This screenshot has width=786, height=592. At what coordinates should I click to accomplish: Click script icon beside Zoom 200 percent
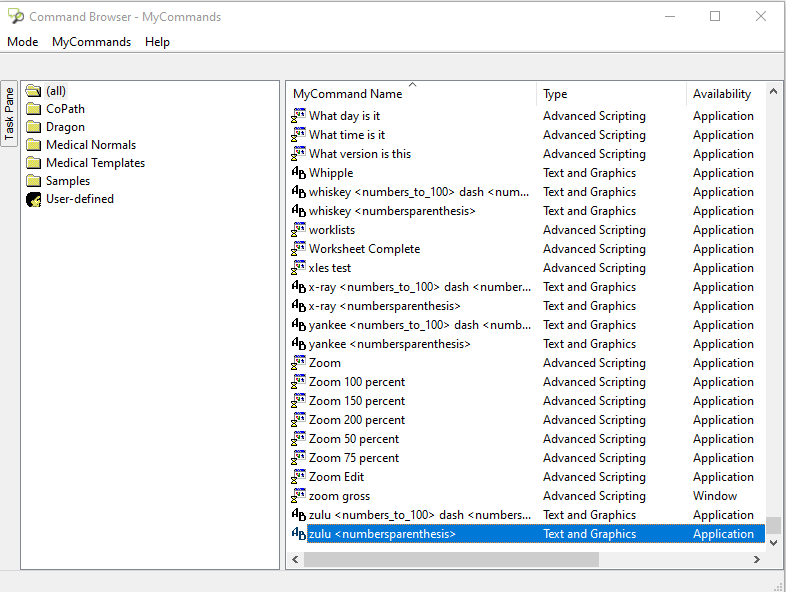coord(298,420)
